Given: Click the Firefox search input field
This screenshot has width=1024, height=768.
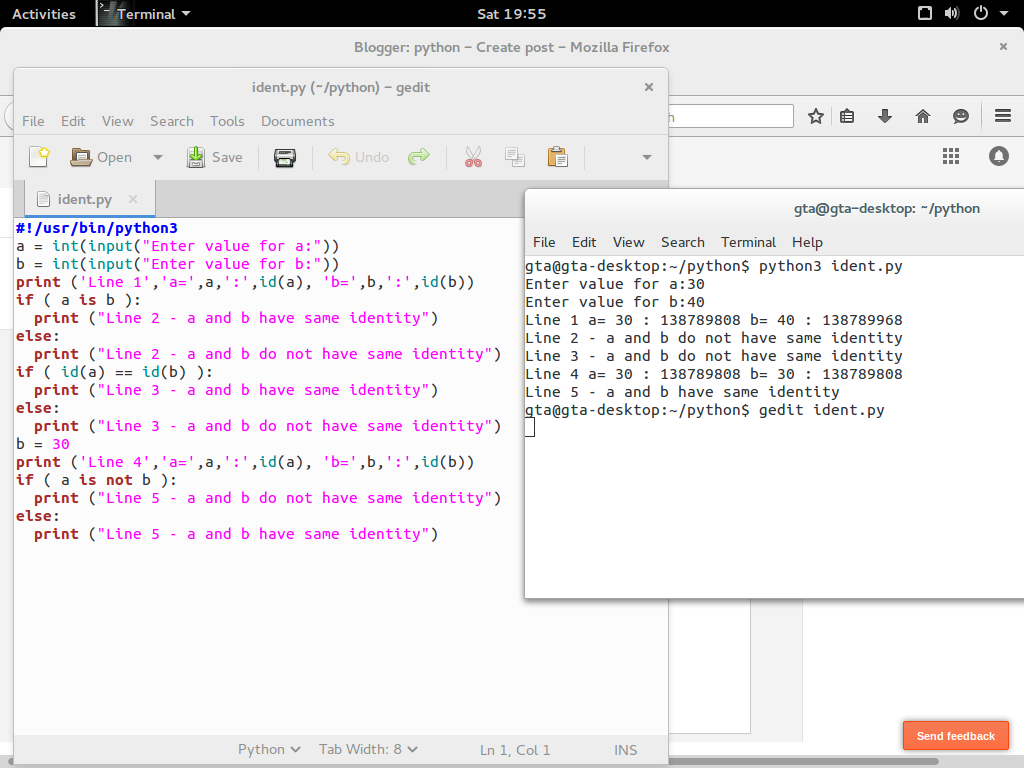Looking at the screenshot, I should (x=730, y=116).
